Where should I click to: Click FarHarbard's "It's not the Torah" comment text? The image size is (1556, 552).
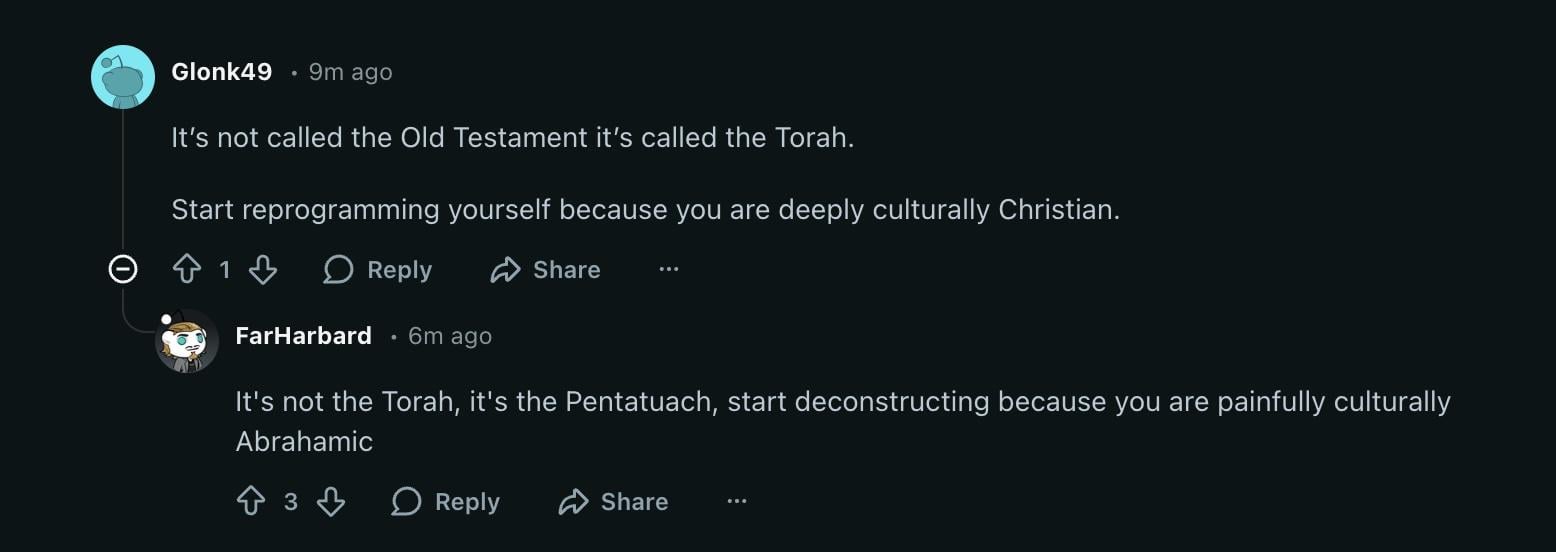pos(842,402)
